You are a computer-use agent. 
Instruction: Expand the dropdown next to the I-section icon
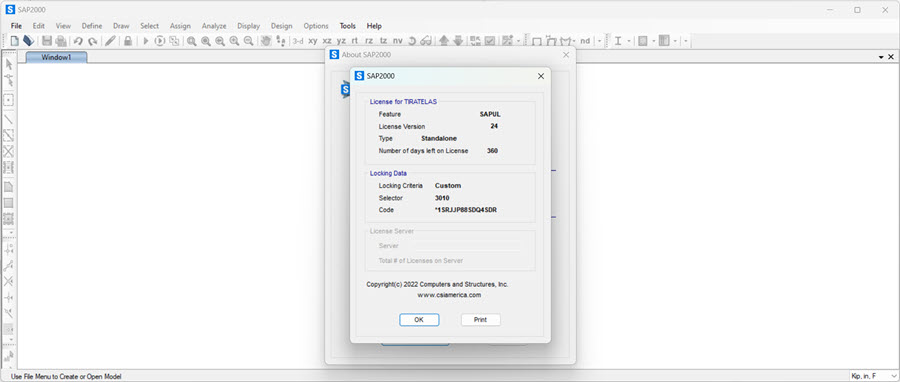click(629, 41)
